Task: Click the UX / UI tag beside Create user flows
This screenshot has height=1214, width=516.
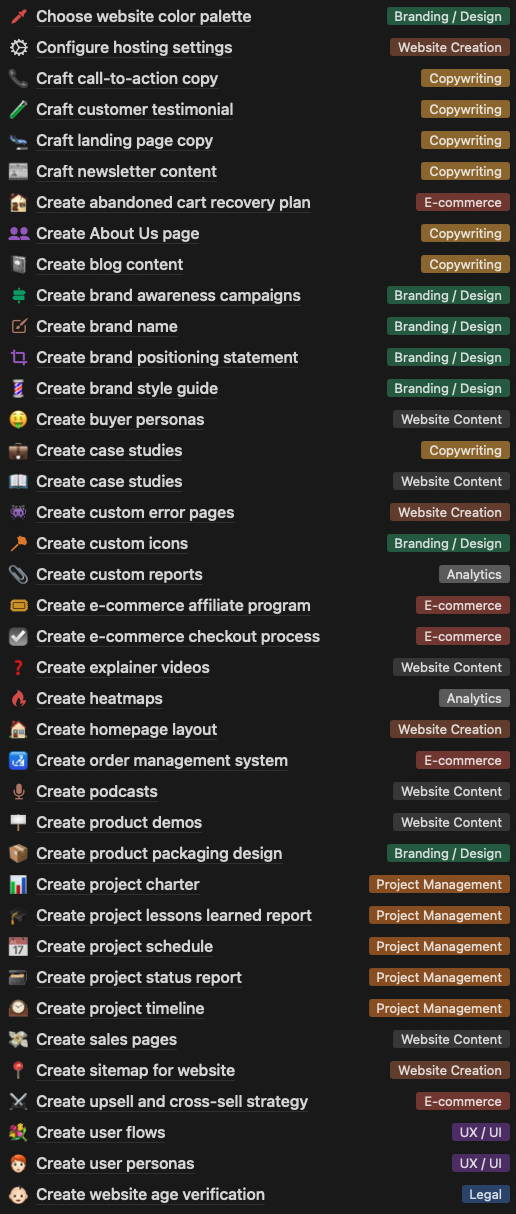Action: coord(481,1132)
